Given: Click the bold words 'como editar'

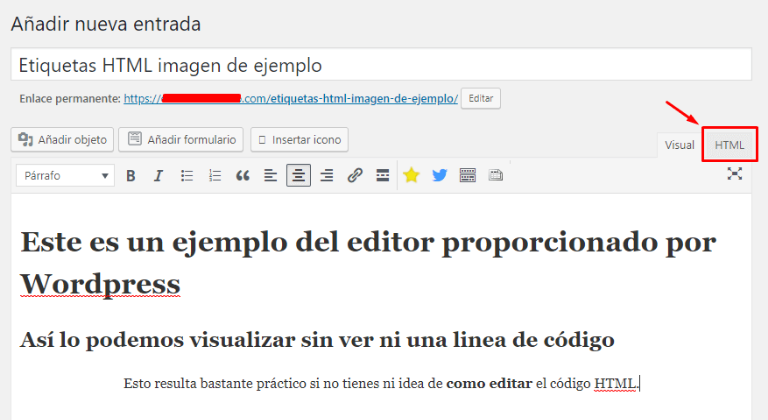Looking at the screenshot, I should pos(489,383).
